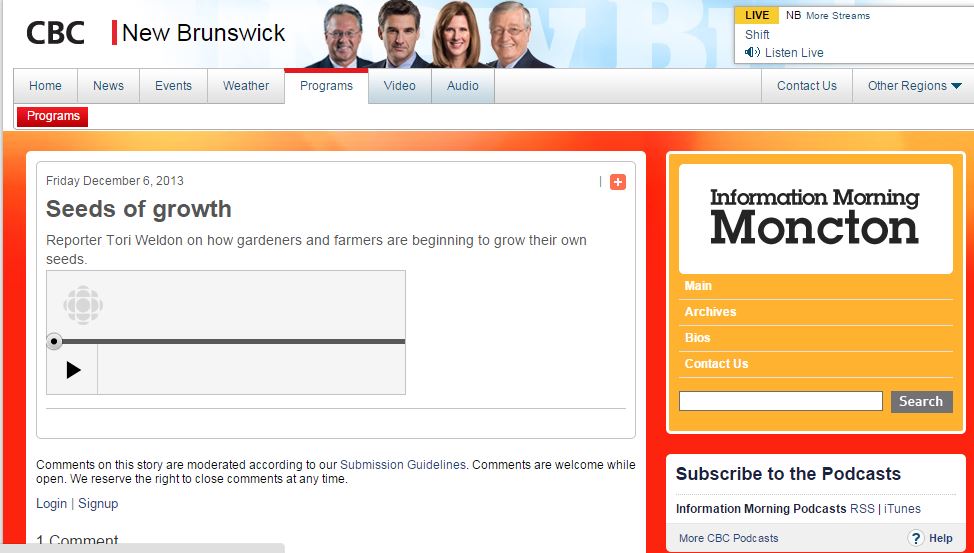Click the Information Morning Moncton logo
This screenshot has width=974, height=553.
coord(815,218)
